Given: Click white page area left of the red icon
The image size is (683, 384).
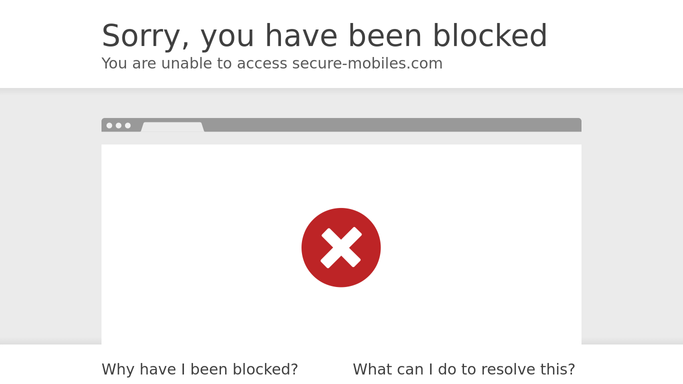Looking at the screenshot, I should 201,247.
